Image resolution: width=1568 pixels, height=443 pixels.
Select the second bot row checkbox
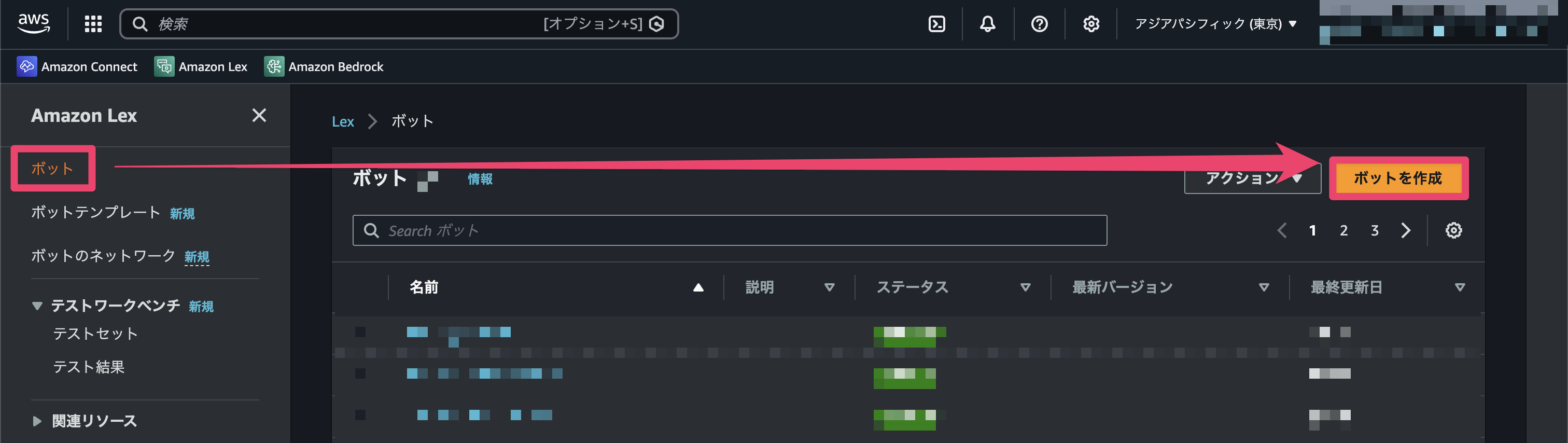(x=360, y=373)
